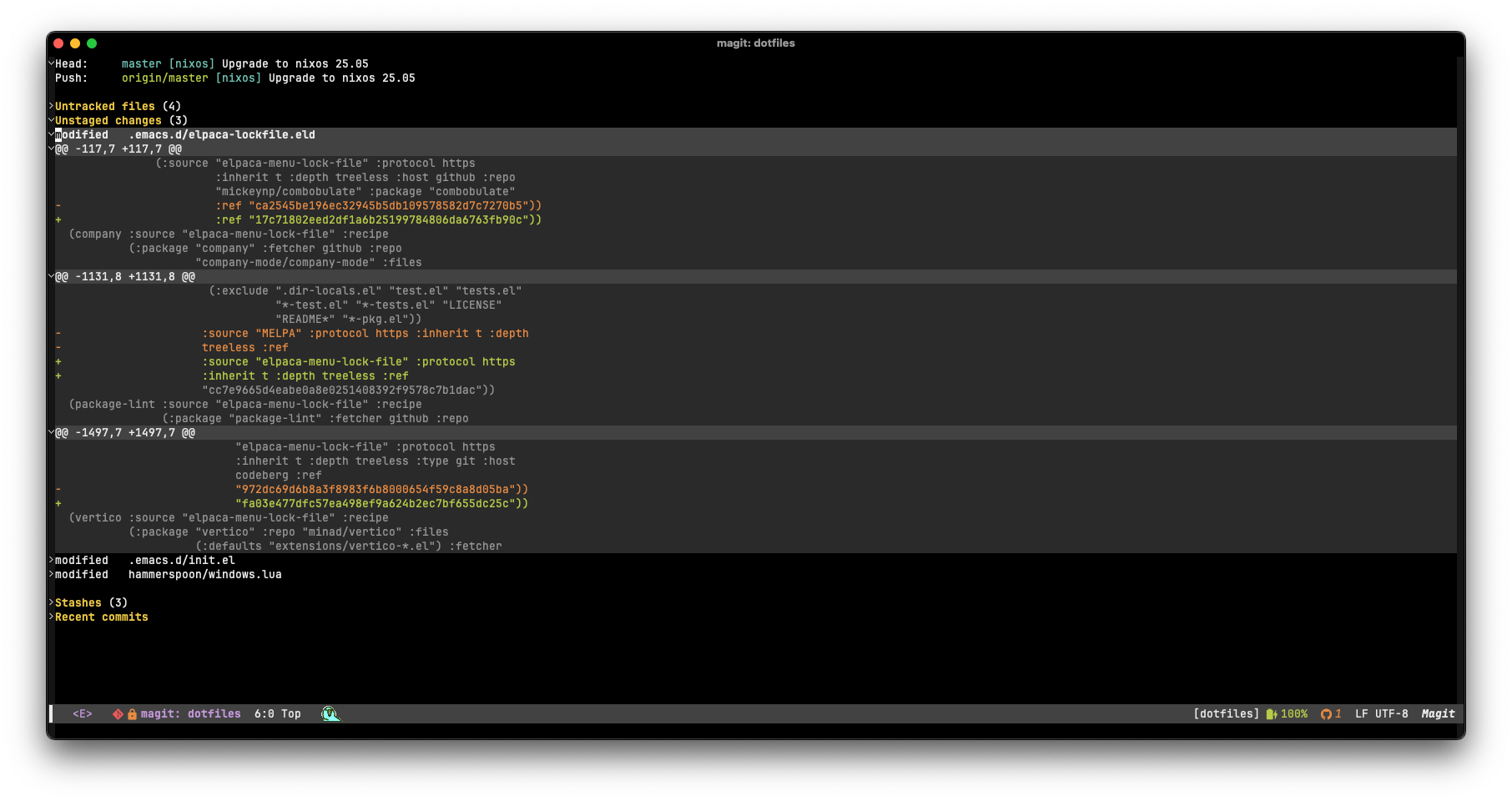Collapse the @@ -117,7 +117,7 hunk header
The height and width of the screenshot is (801, 1512).
(118, 149)
